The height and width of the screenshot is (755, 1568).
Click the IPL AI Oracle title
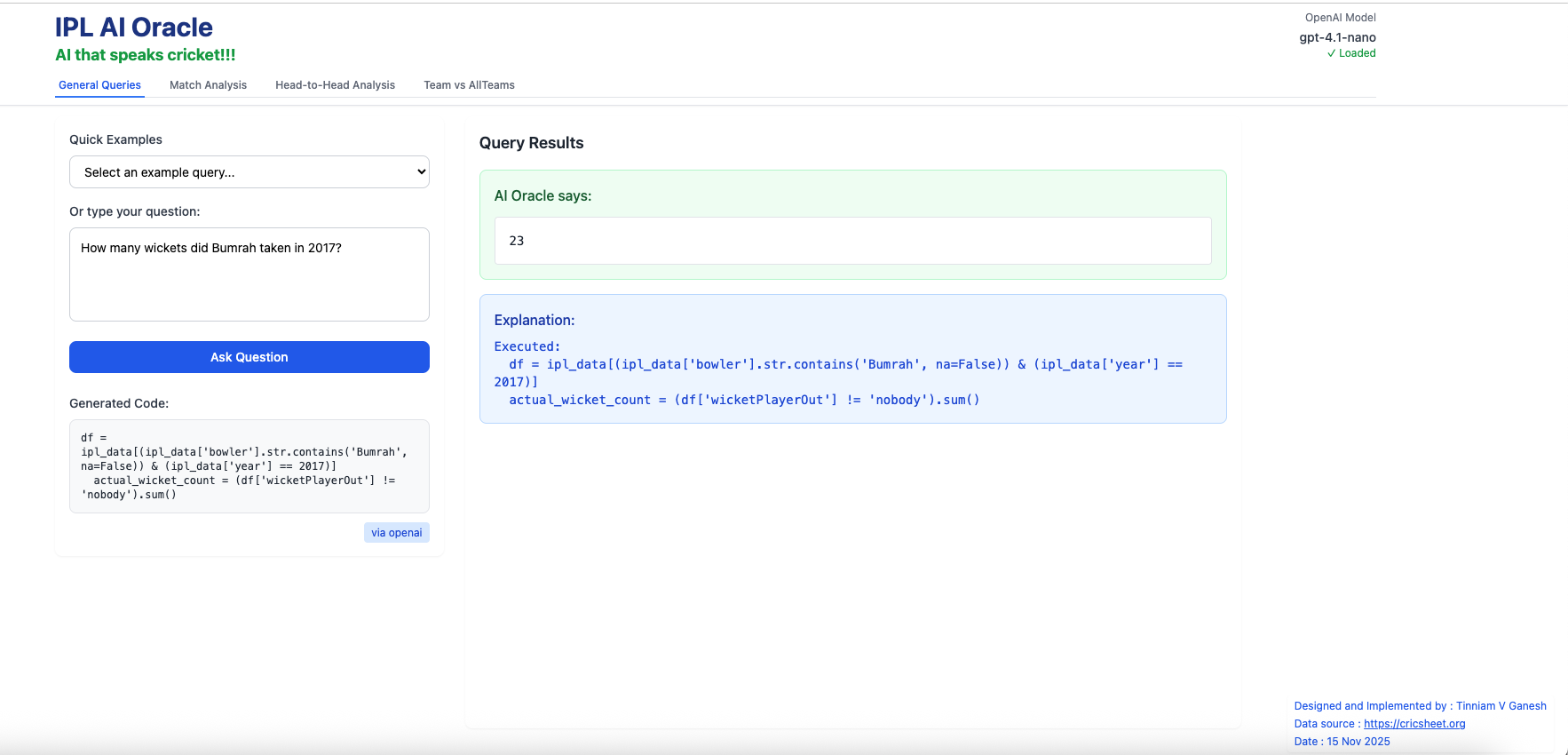coord(134,28)
